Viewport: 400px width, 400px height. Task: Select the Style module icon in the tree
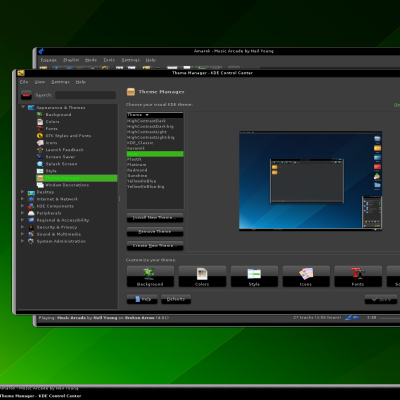click(40, 171)
